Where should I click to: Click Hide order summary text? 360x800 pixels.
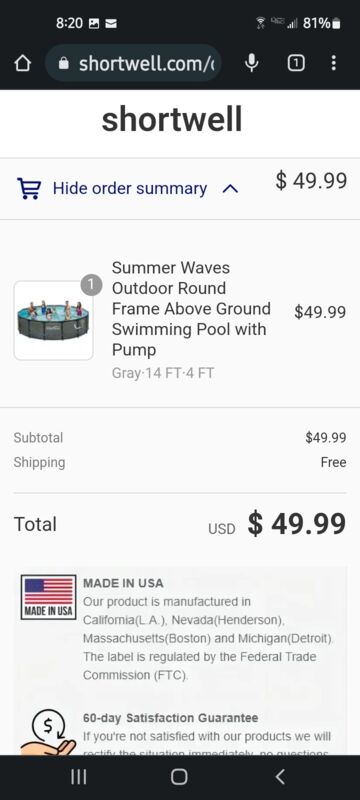pos(130,188)
